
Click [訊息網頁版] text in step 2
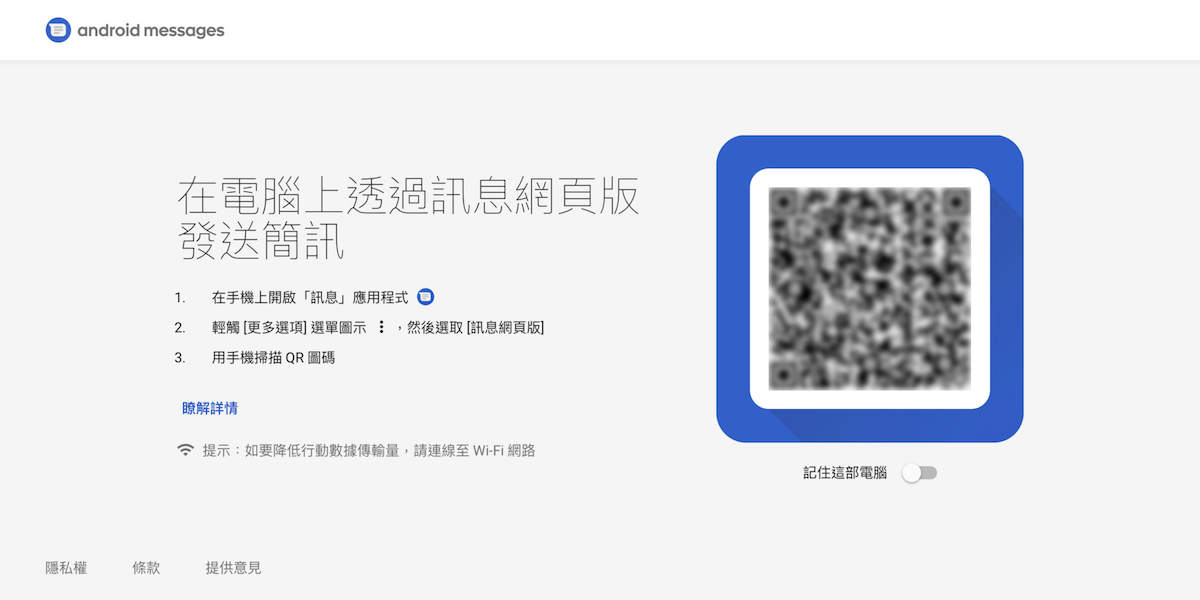505,327
